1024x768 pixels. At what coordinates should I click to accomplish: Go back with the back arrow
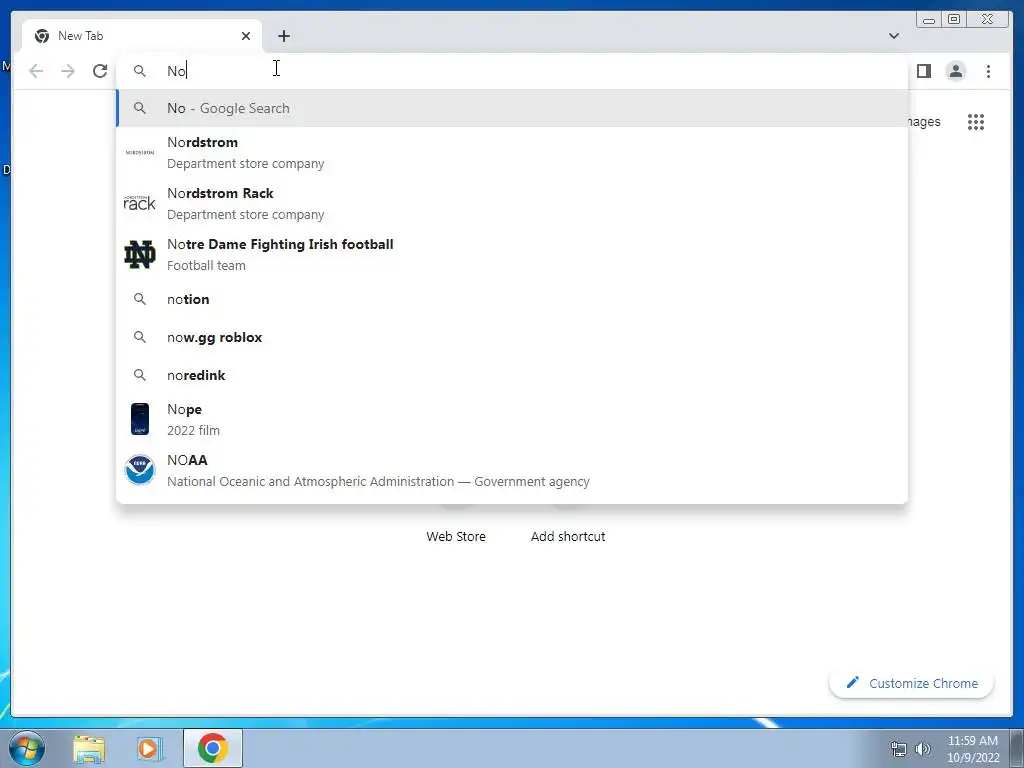(36, 71)
